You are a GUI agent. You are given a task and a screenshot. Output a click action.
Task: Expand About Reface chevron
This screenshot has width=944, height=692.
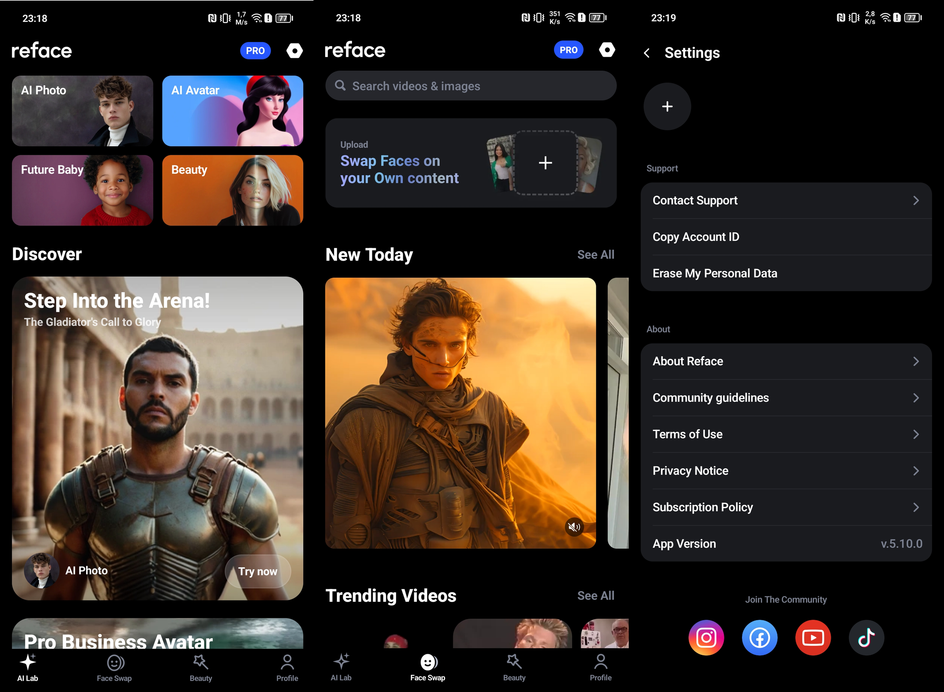click(x=916, y=361)
